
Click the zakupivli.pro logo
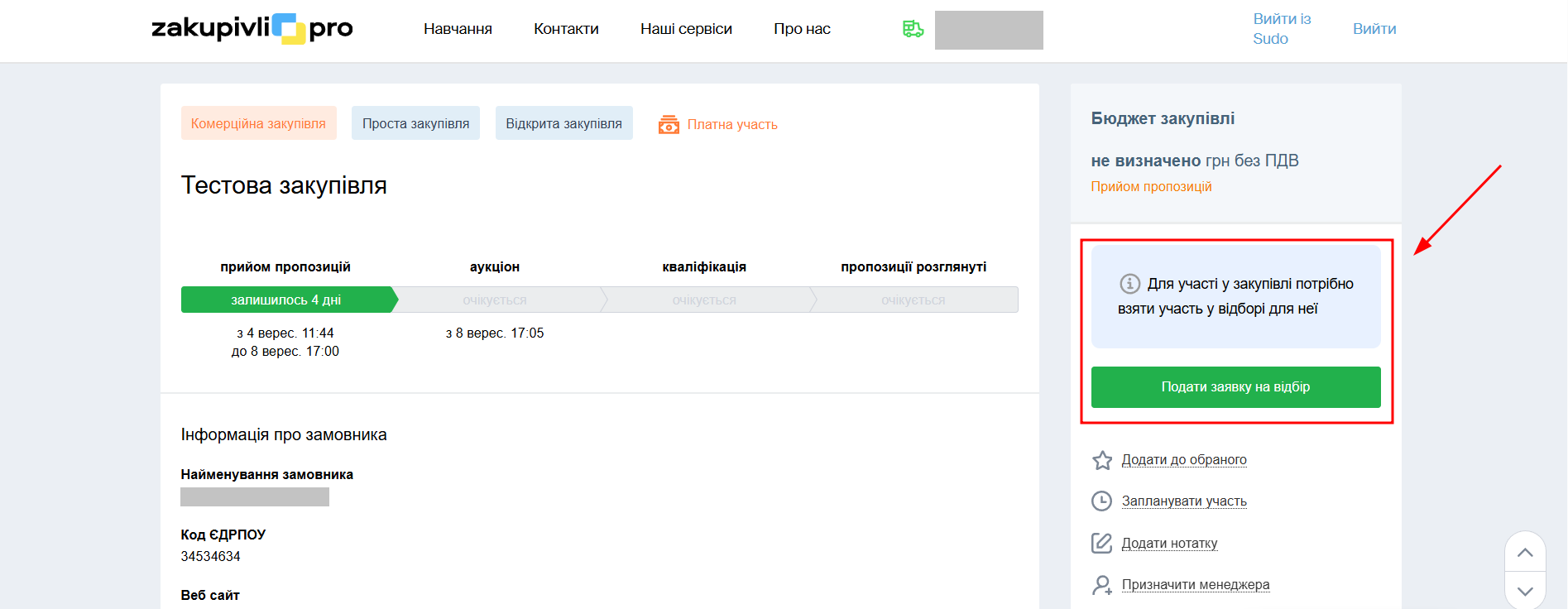252,29
